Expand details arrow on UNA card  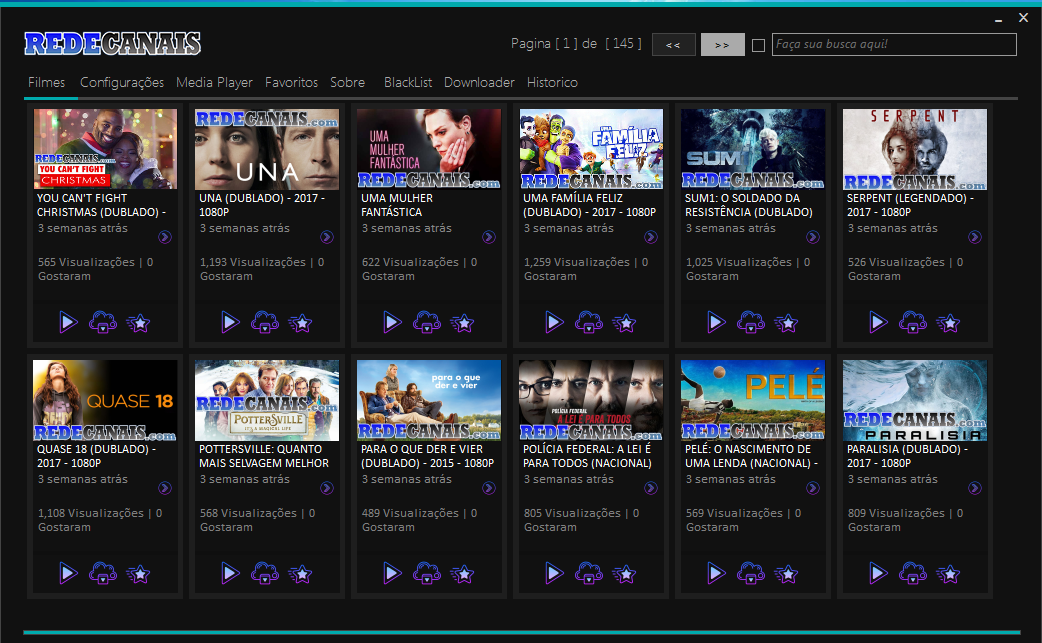pos(327,237)
